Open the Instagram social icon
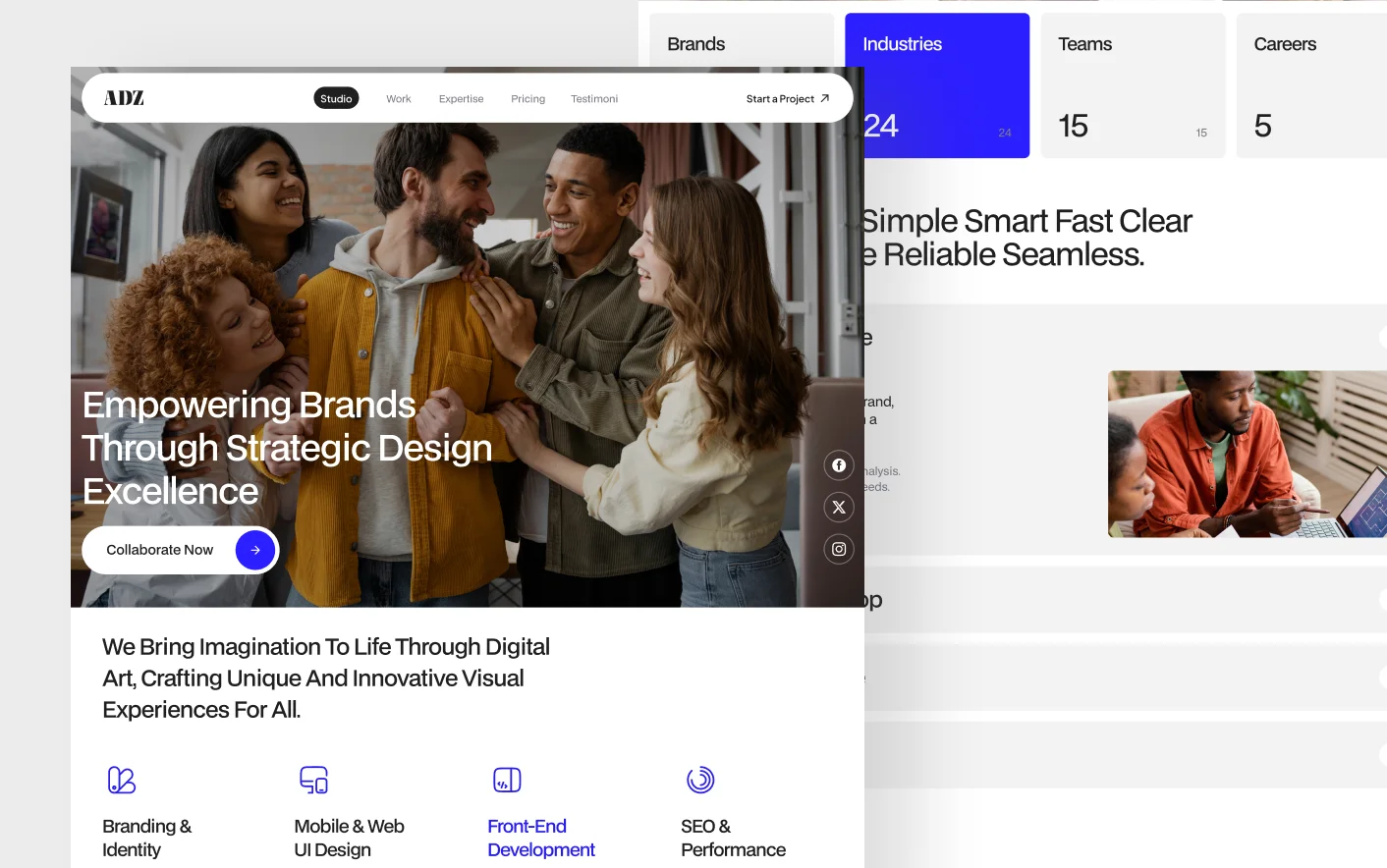 click(x=839, y=549)
